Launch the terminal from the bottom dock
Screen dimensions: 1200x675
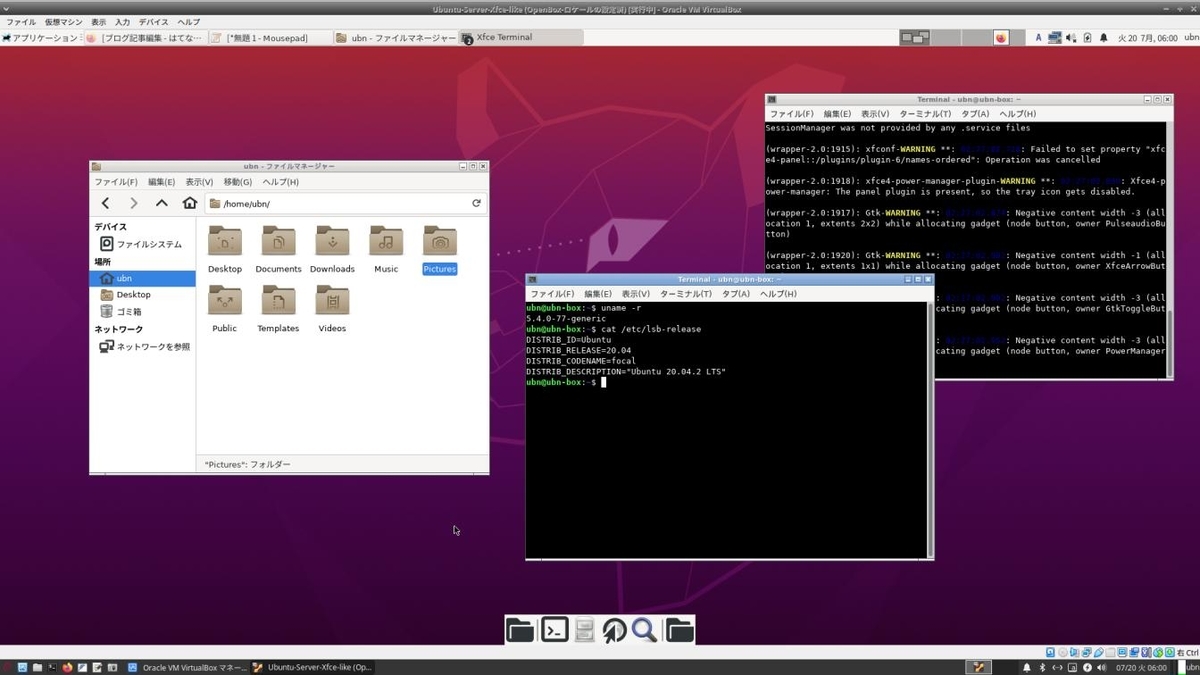click(555, 629)
